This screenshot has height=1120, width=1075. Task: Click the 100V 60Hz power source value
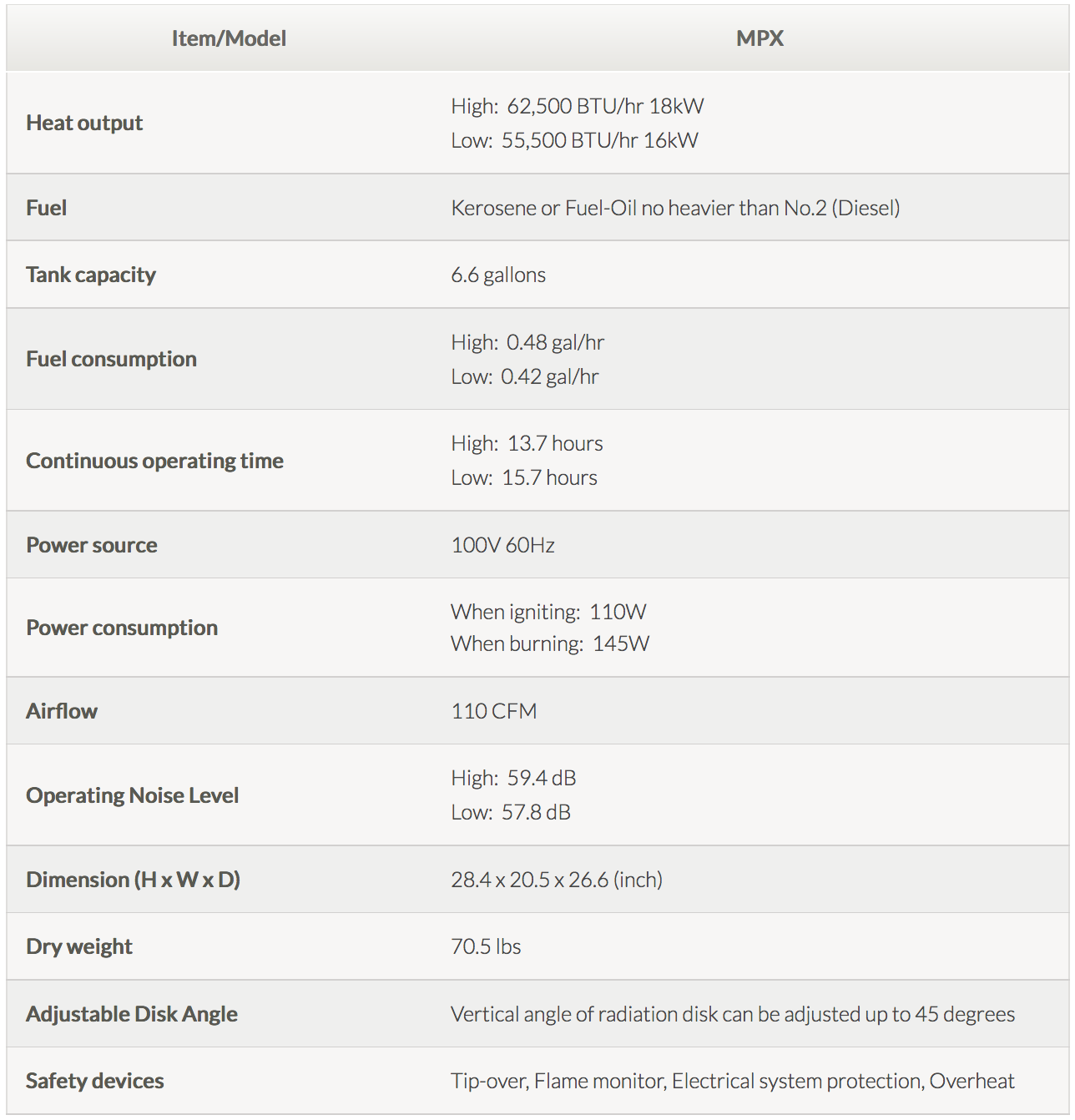click(502, 545)
